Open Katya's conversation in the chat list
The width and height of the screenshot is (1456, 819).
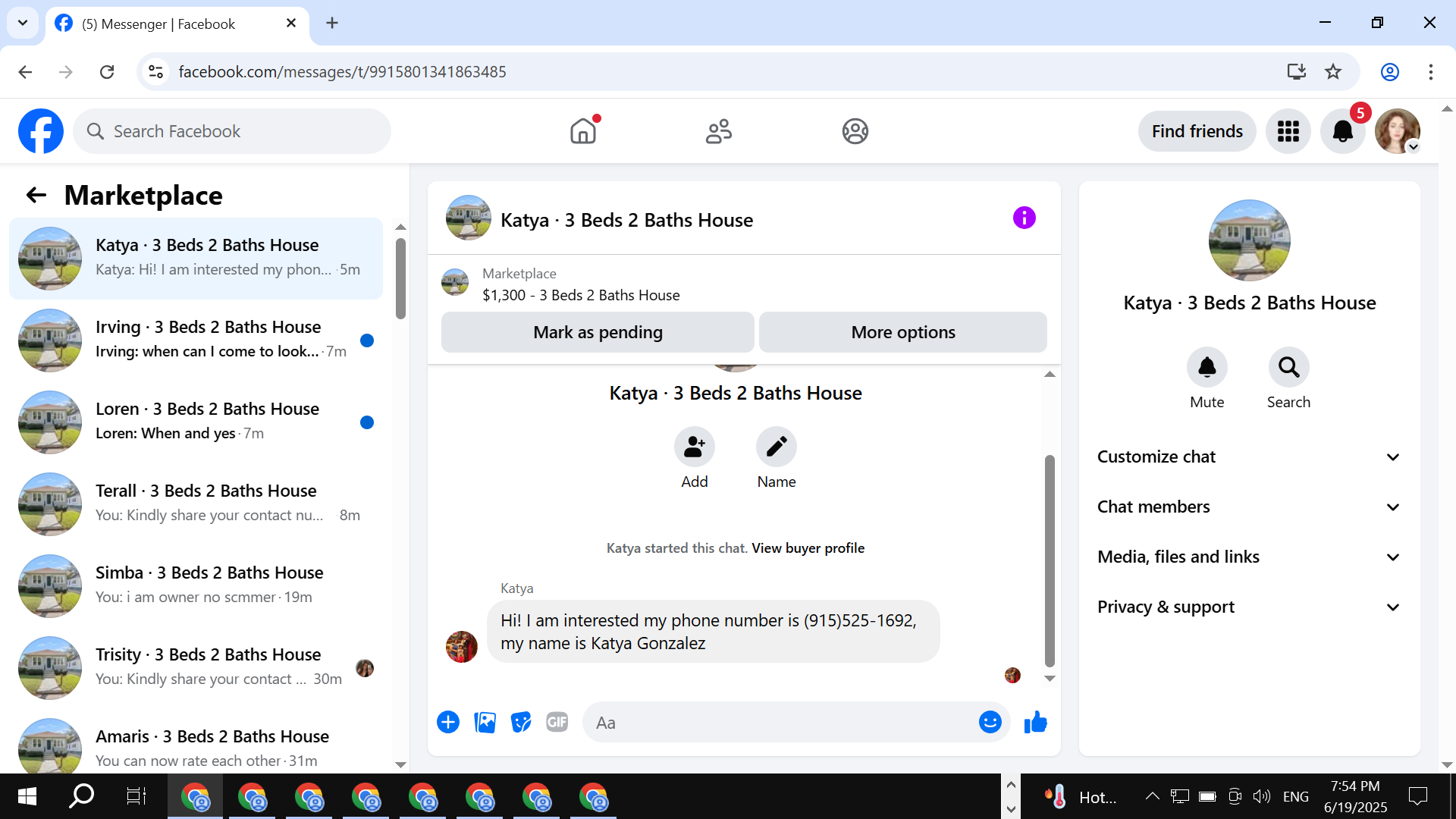(x=196, y=259)
